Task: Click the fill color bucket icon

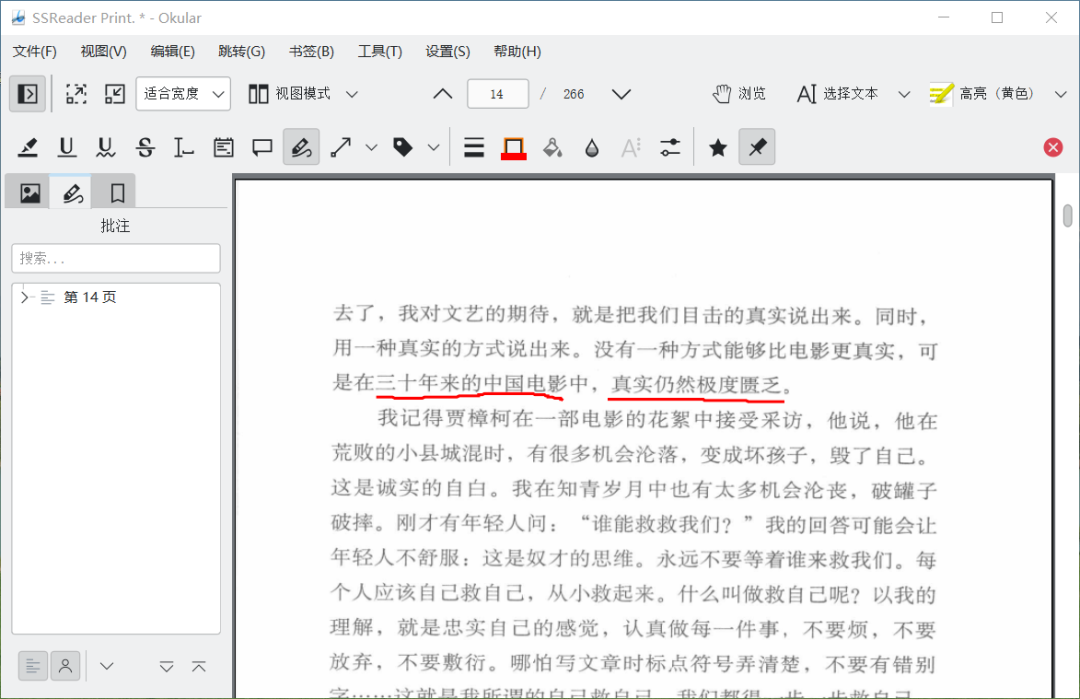Action: 552,147
